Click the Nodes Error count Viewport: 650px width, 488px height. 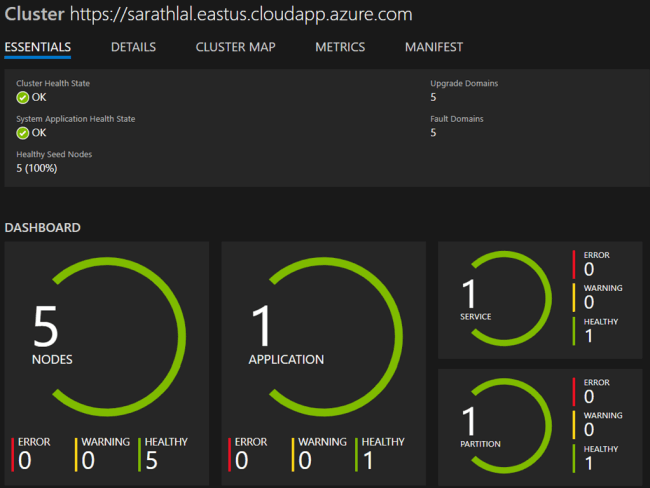tap(25, 460)
